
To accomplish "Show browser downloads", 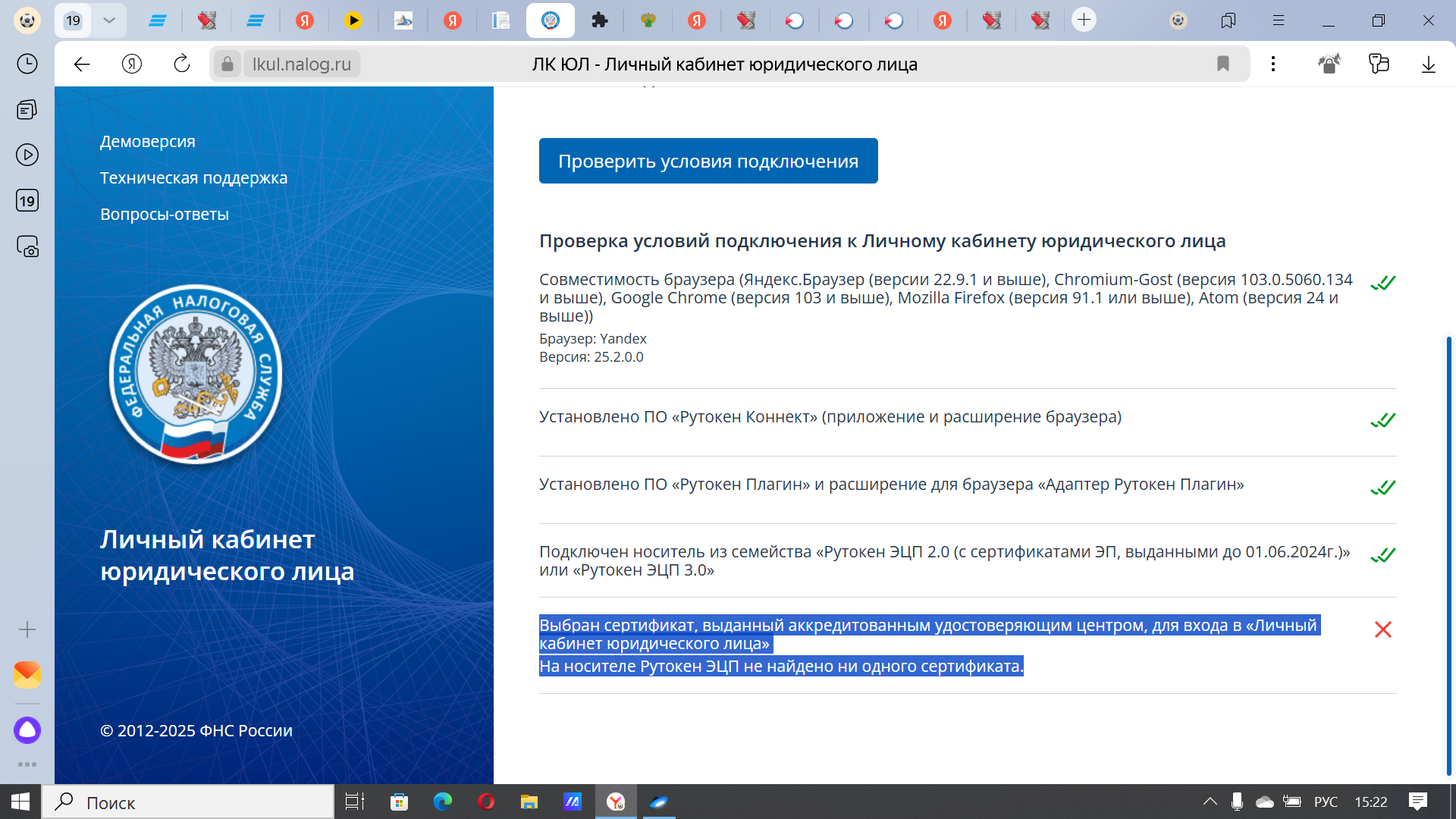I will click(1429, 64).
